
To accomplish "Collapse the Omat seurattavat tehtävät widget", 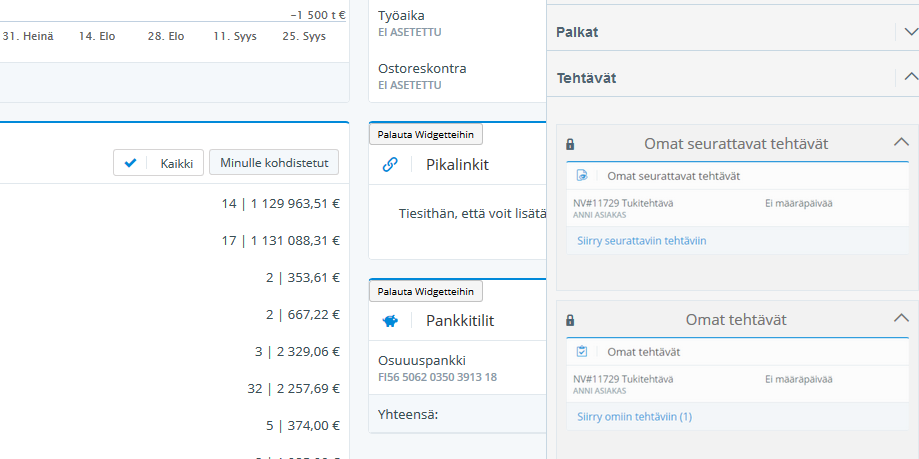I will pos(900,143).
